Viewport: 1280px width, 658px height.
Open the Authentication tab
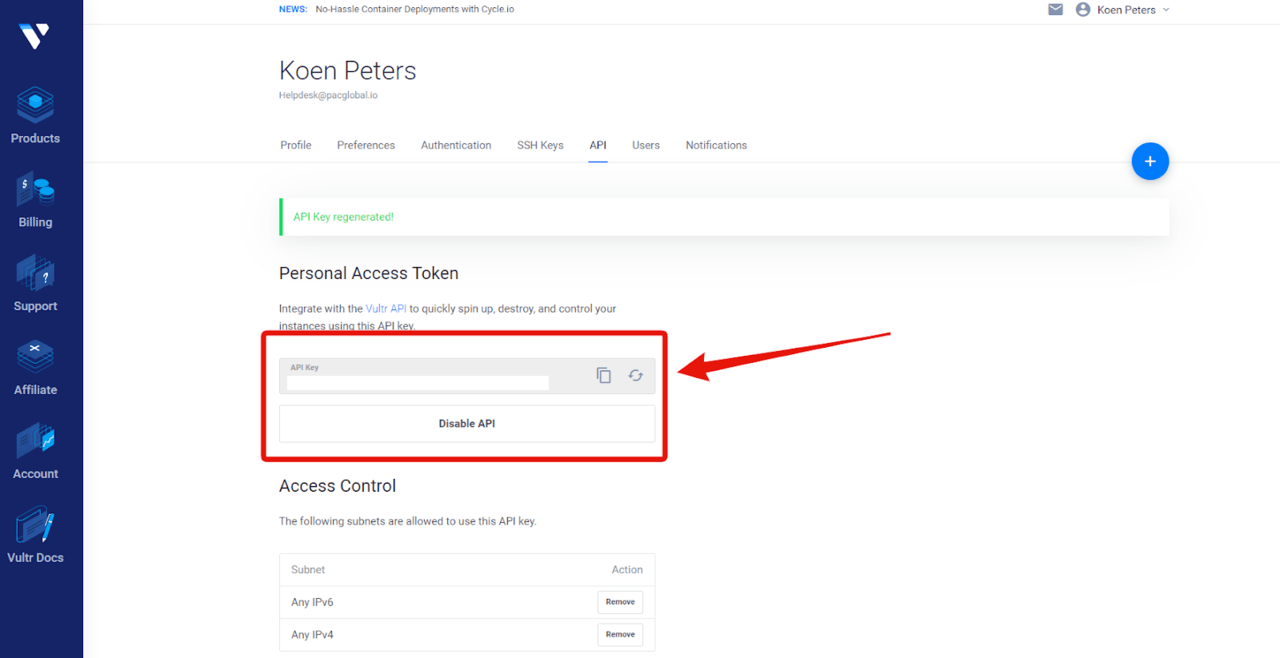click(456, 145)
